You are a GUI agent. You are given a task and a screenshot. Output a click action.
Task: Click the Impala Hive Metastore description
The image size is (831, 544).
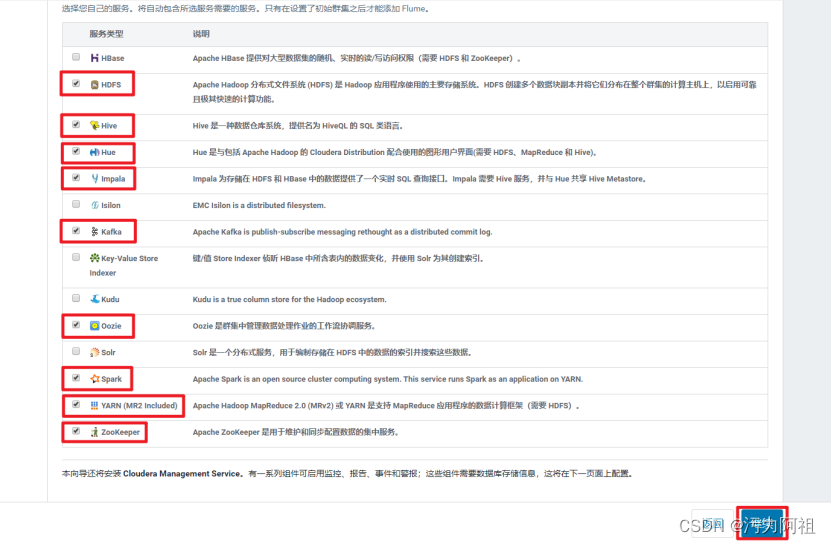click(x=420, y=179)
